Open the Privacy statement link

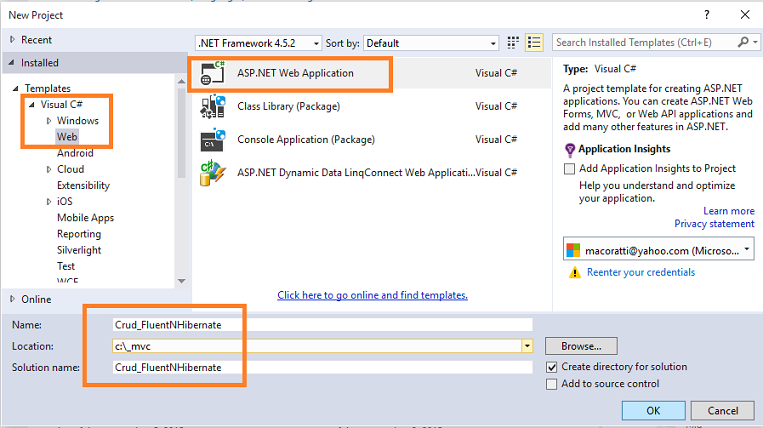coord(714,224)
